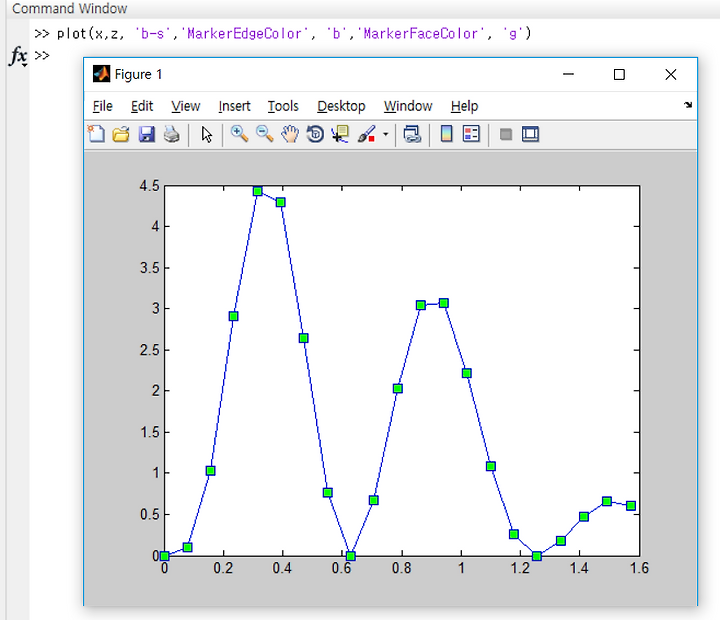Select the Data Cursor tool

[x=340, y=134]
